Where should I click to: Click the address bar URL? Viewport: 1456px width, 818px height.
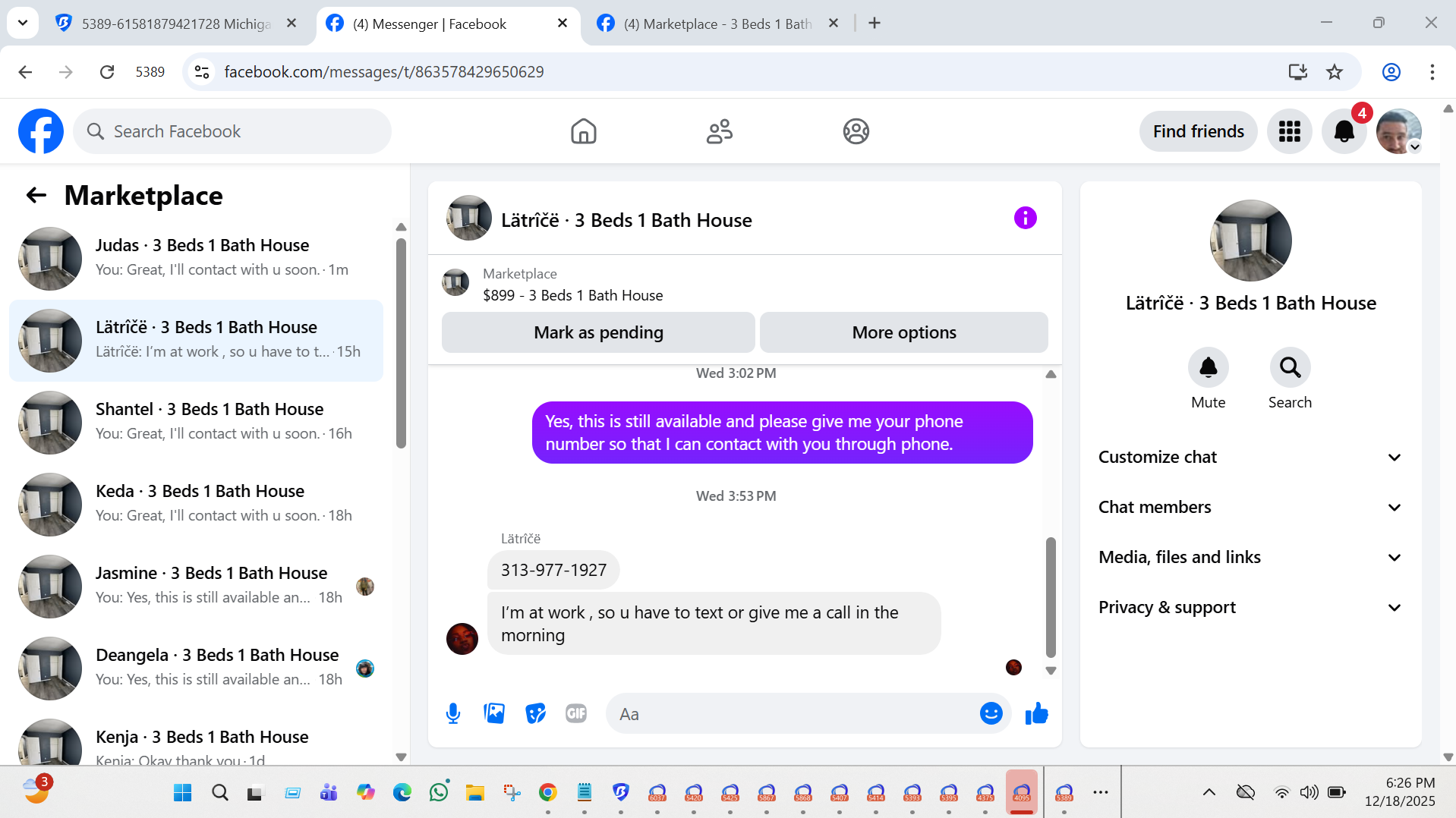[x=384, y=72]
